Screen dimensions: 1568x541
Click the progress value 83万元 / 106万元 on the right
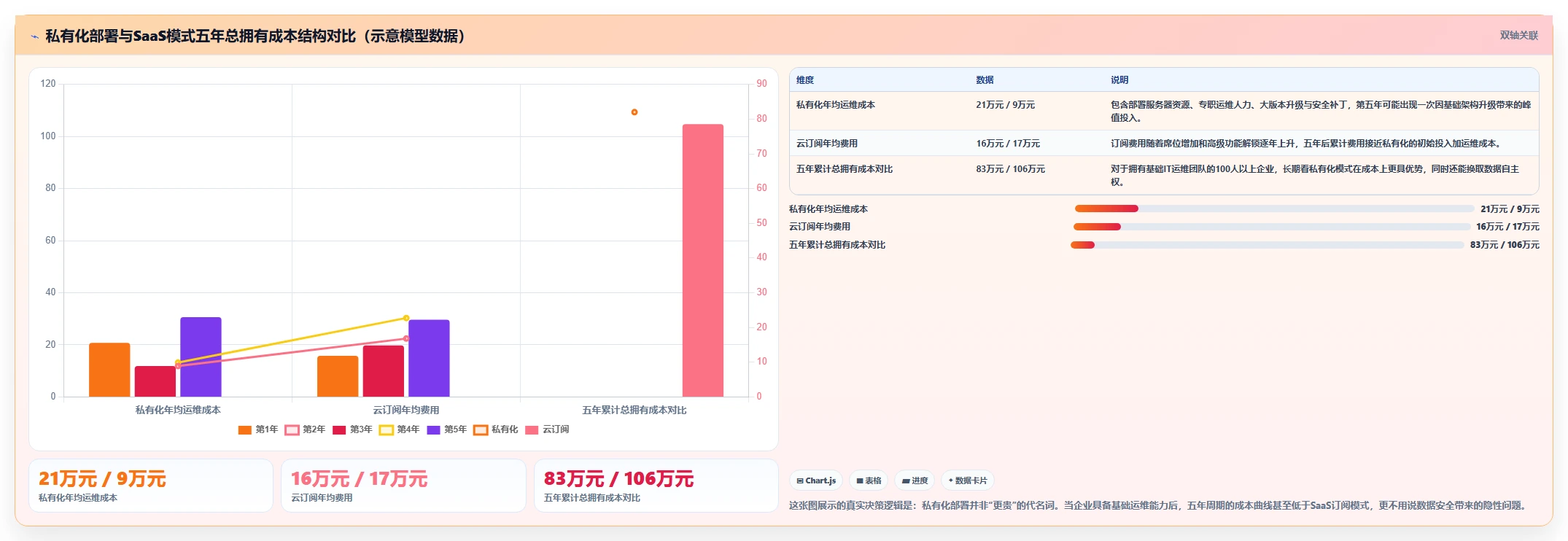(x=1505, y=245)
